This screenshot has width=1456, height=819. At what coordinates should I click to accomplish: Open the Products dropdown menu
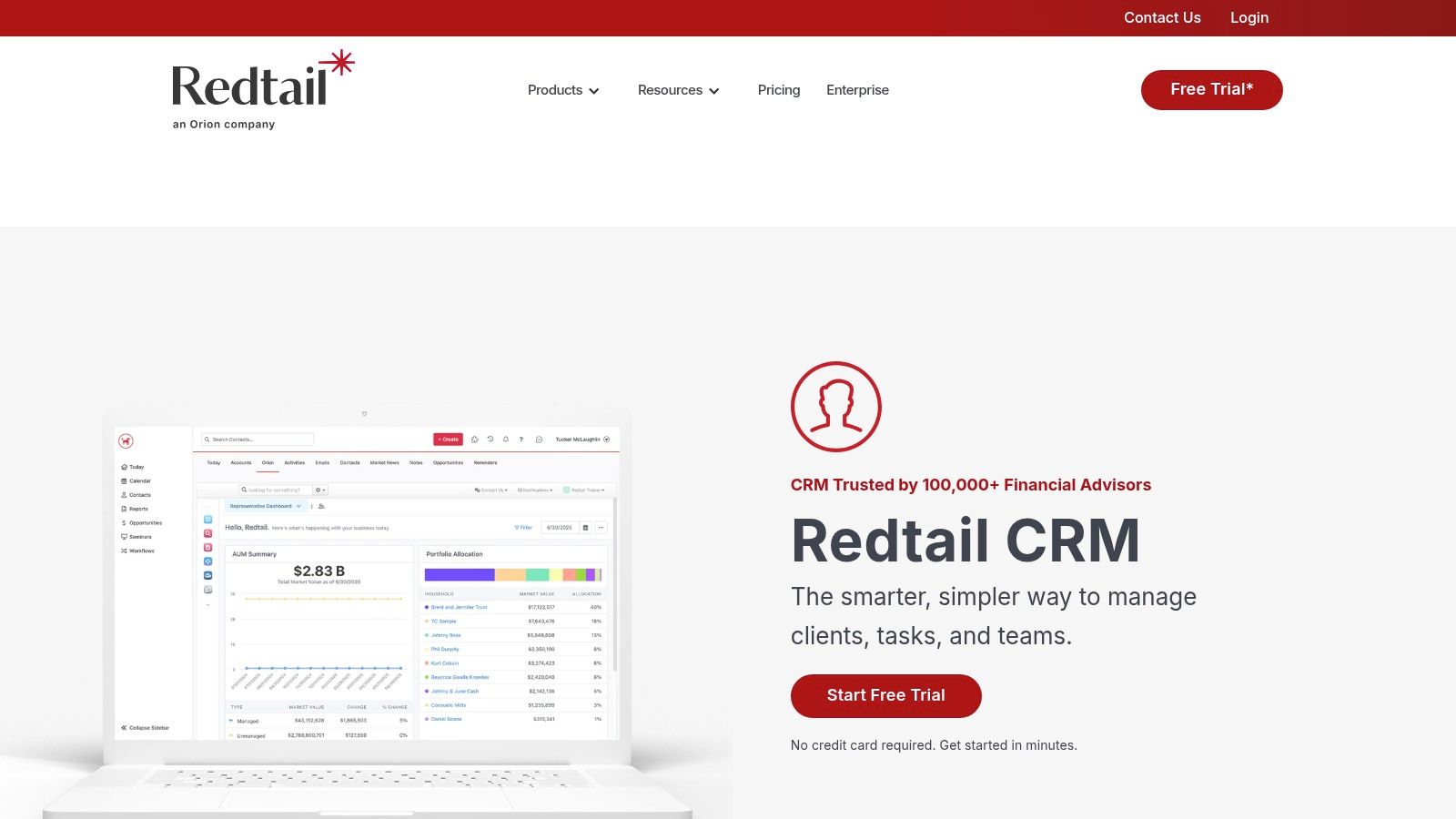coord(564,90)
